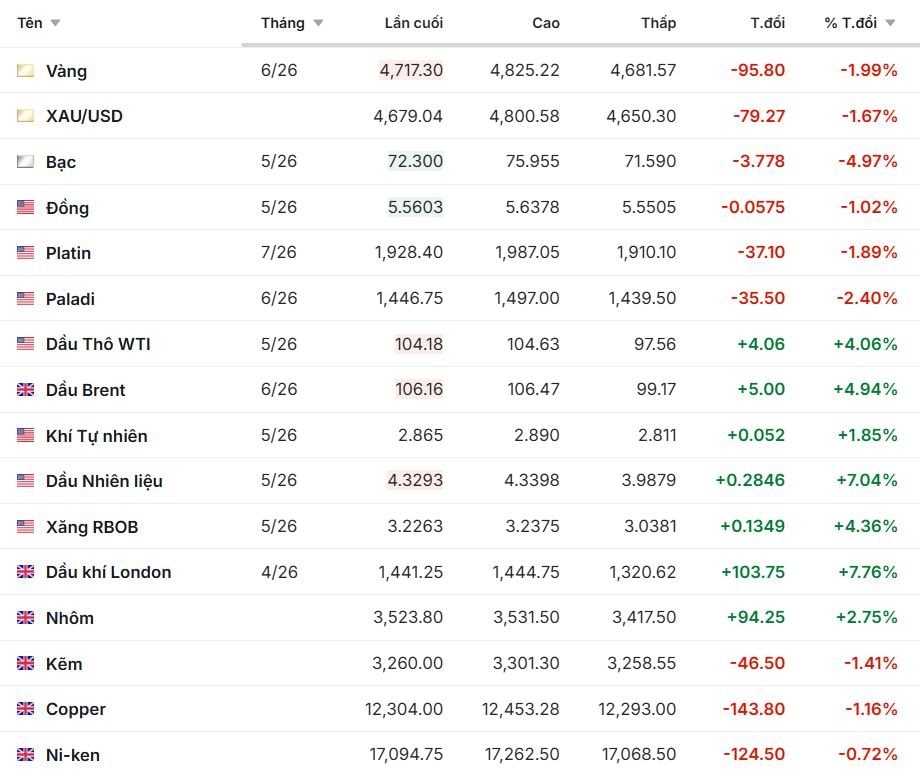The height and width of the screenshot is (775, 920).
Task: Click the UK flag beside Ni-ken
Action: [25, 755]
